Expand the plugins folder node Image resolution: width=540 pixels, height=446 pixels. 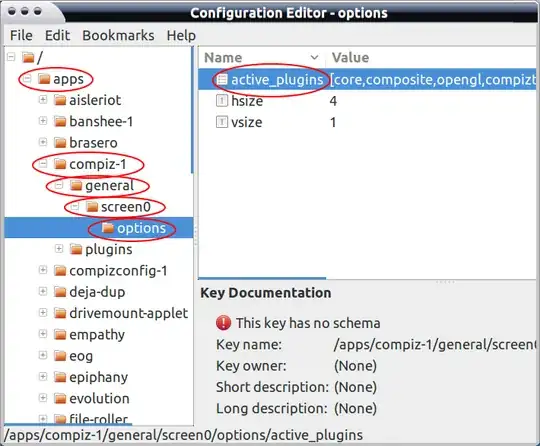59,249
